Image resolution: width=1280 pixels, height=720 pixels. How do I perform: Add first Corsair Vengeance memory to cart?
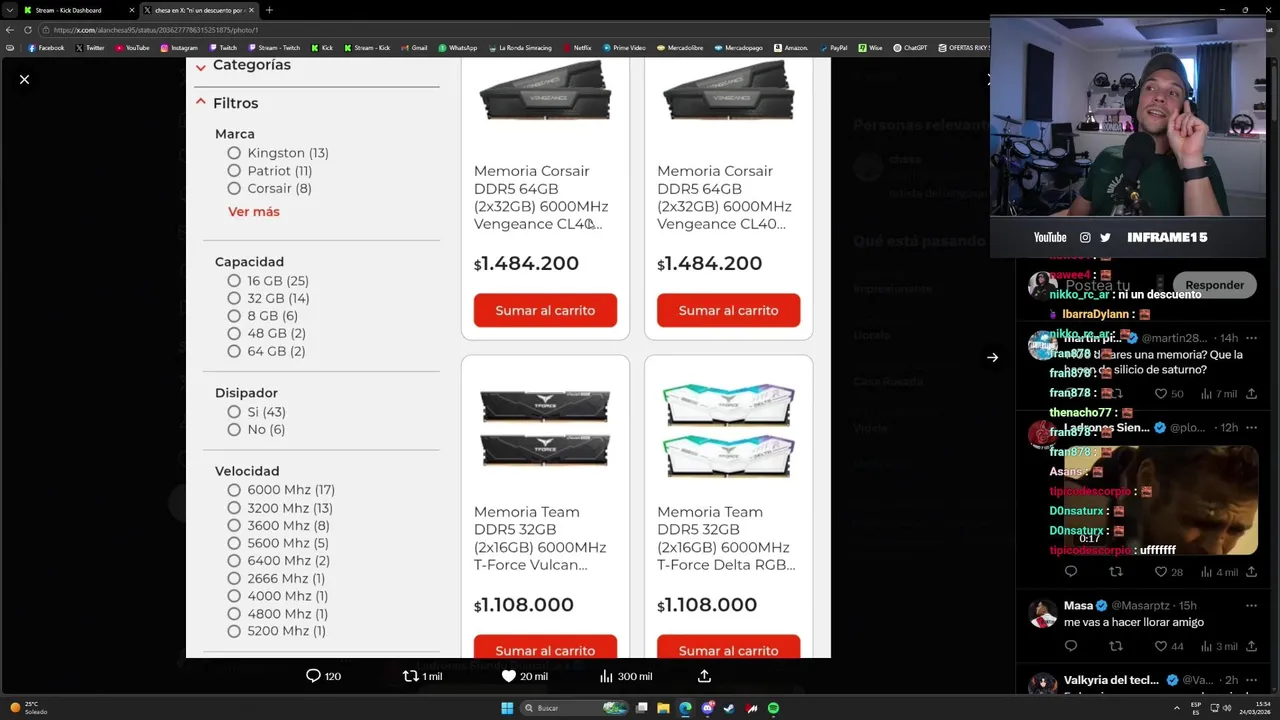[545, 310]
